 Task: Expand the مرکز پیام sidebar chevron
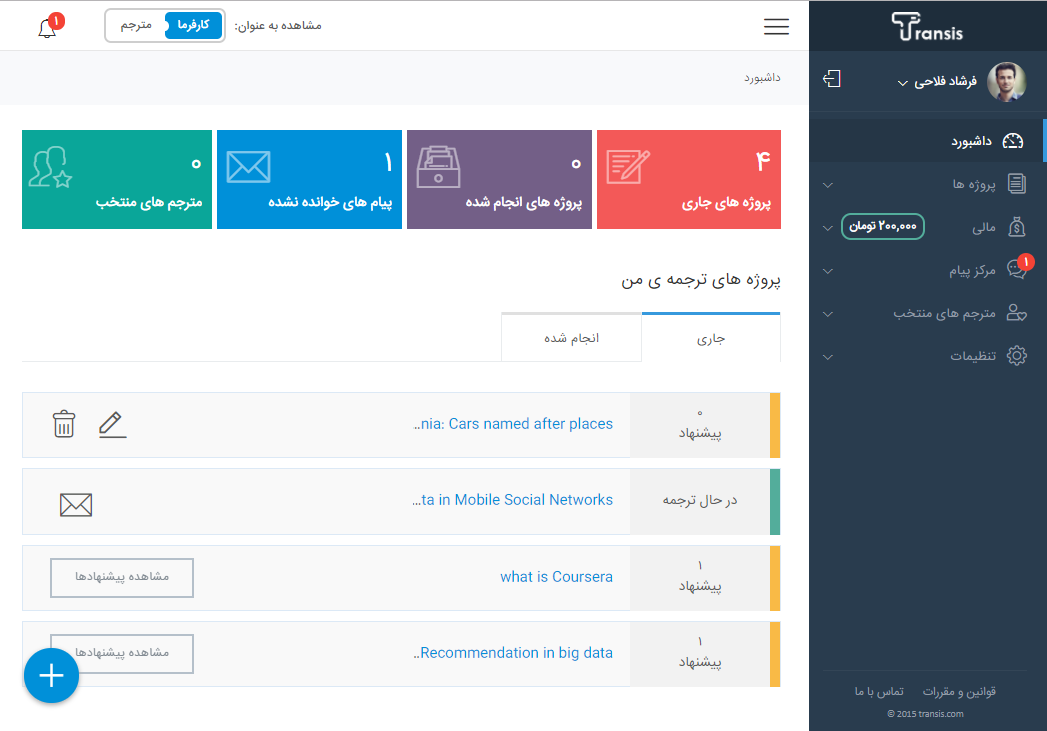[x=828, y=271]
